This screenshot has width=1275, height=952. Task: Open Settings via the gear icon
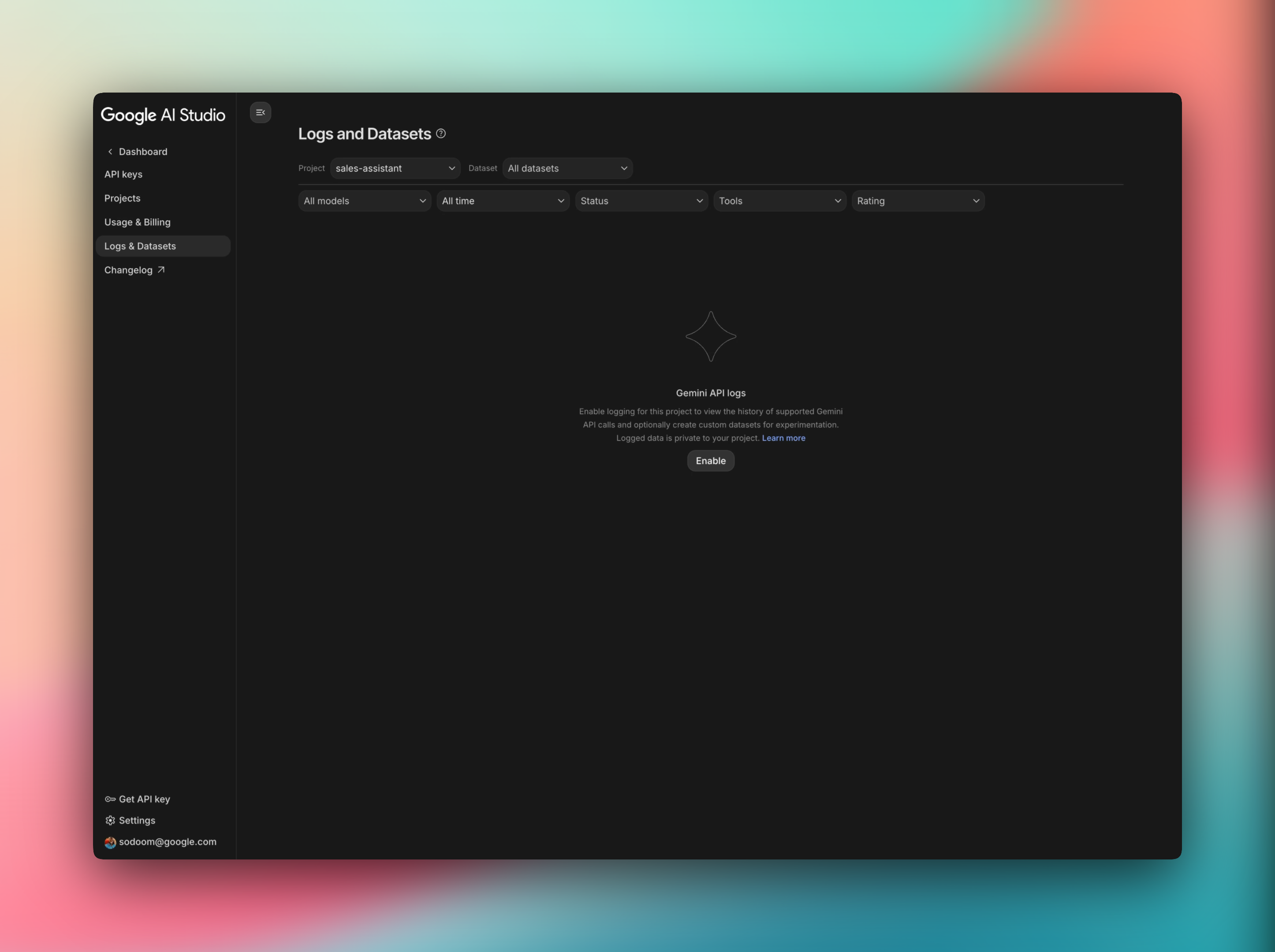coord(110,821)
